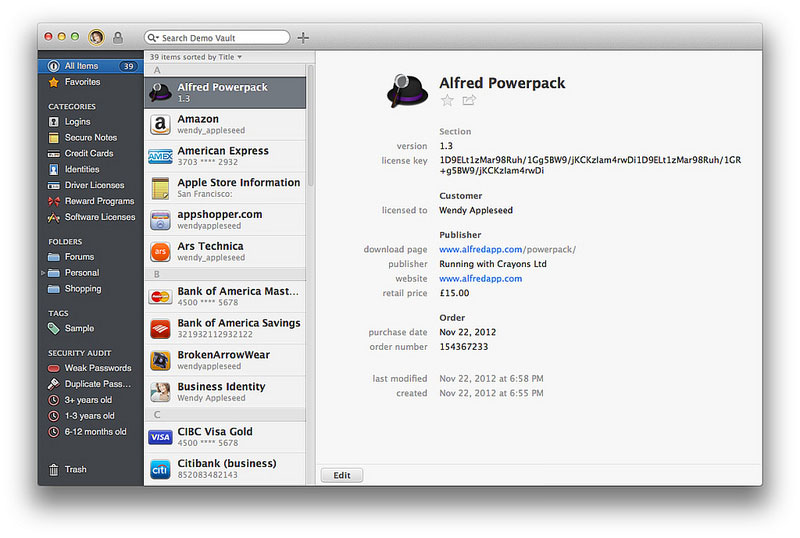Add new item with plus icon
800x538 pixels.
(303, 38)
